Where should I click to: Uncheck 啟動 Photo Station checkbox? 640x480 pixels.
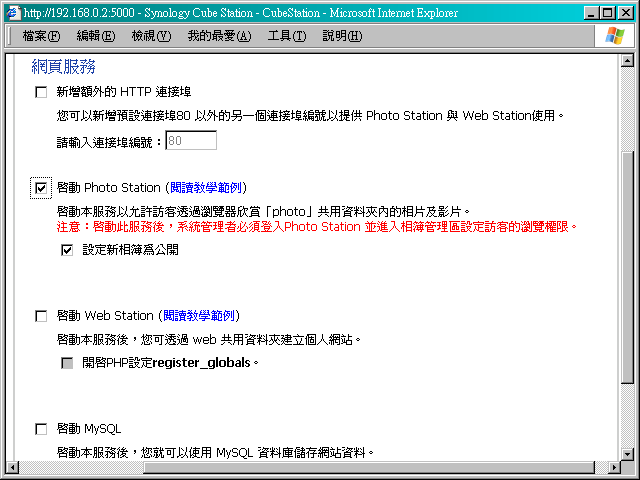tap(41, 188)
